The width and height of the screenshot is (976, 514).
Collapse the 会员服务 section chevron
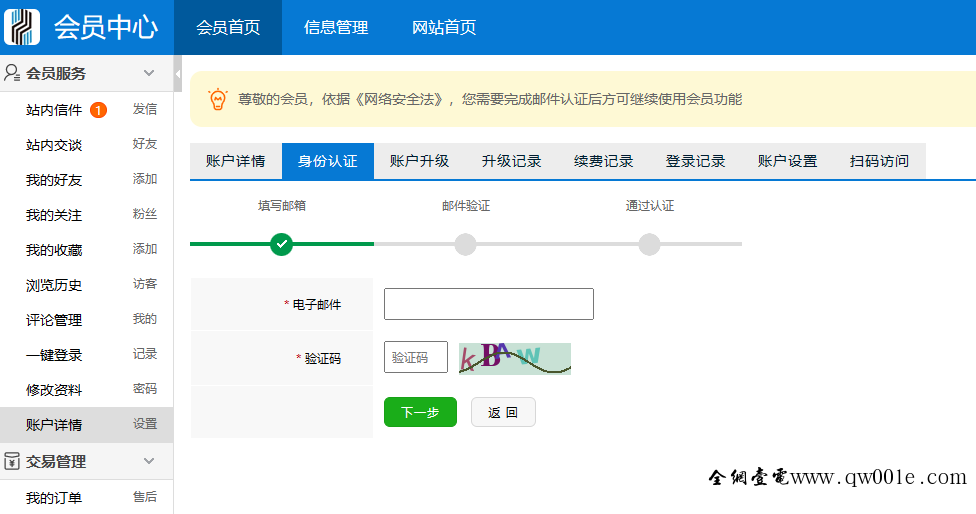coord(149,73)
